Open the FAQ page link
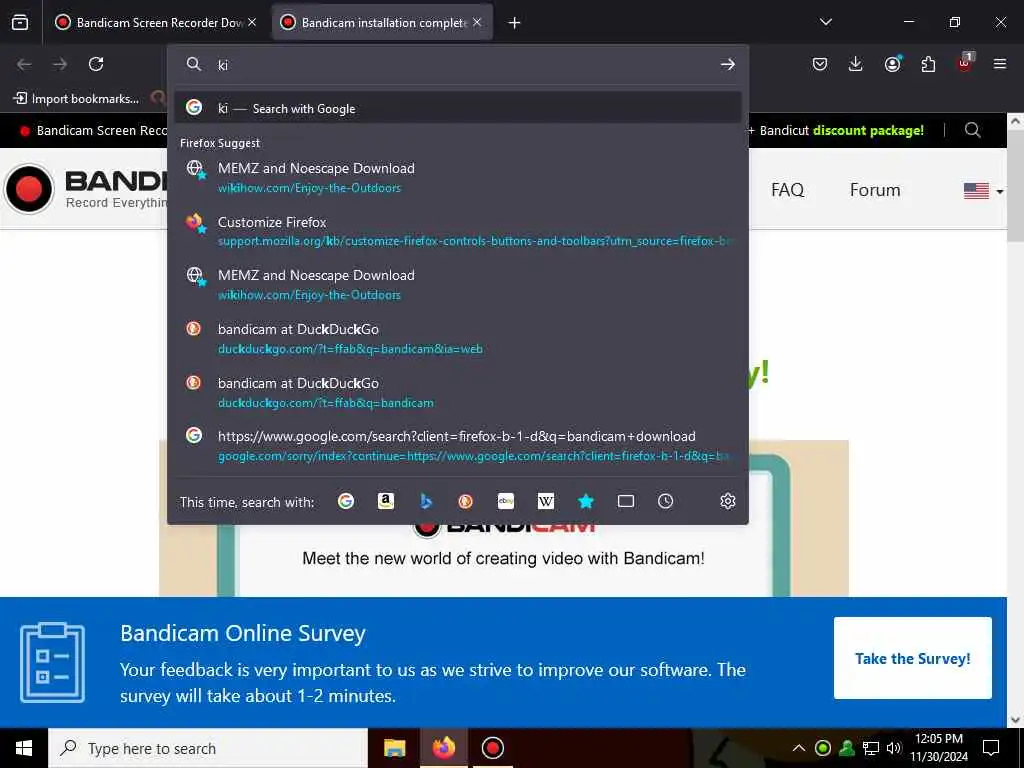1024x768 pixels. (x=788, y=189)
